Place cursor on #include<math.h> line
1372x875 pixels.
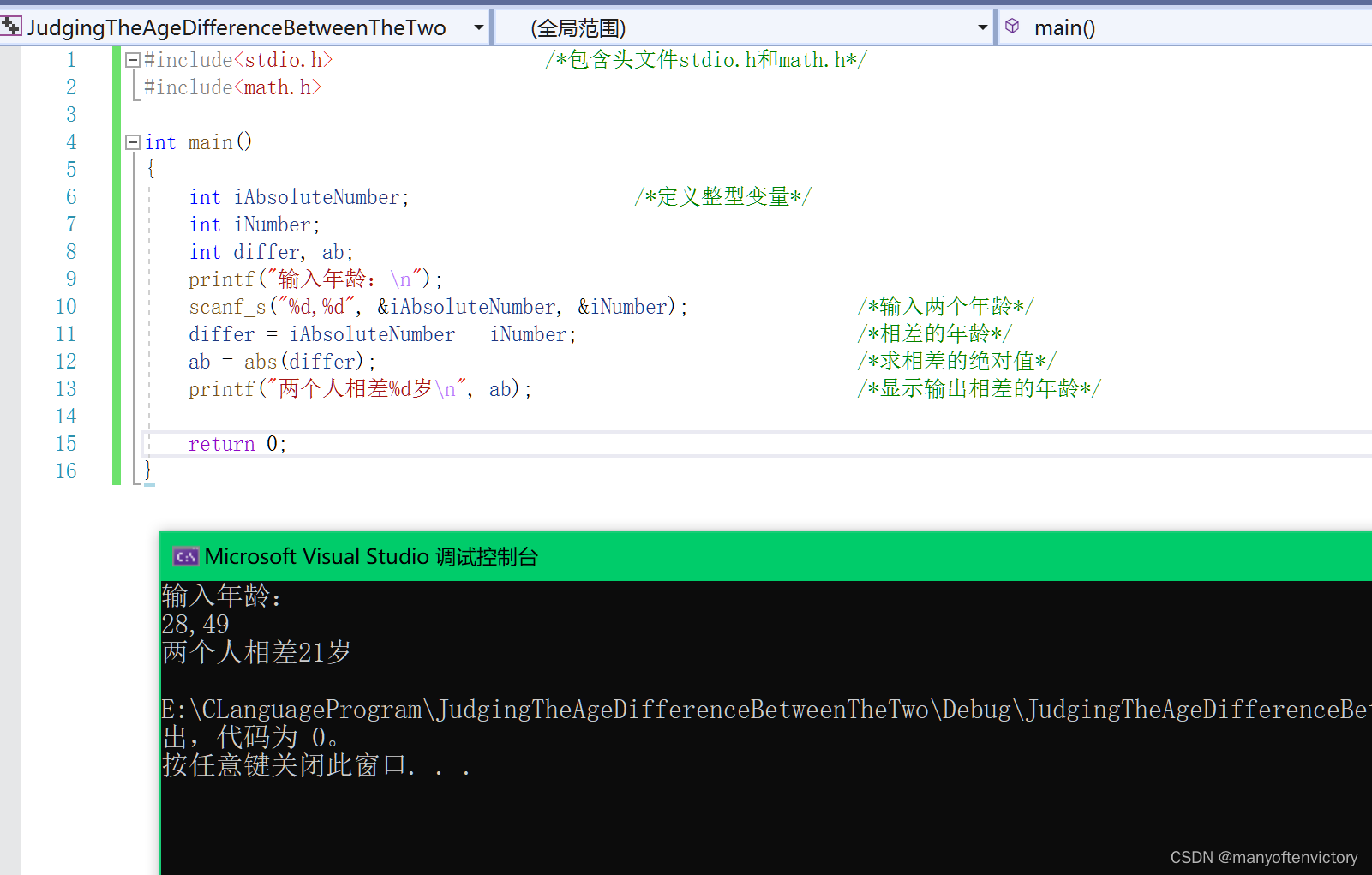pos(233,87)
